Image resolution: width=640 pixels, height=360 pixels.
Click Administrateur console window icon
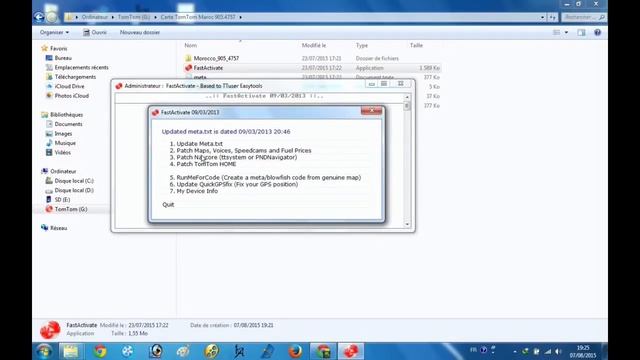pos(119,86)
